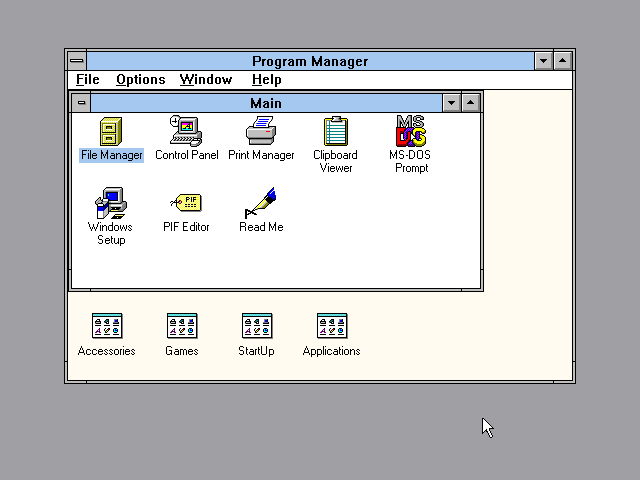The width and height of the screenshot is (640, 480).
Task: Click the "File Manager" label text
Action: click(x=111, y=155)
